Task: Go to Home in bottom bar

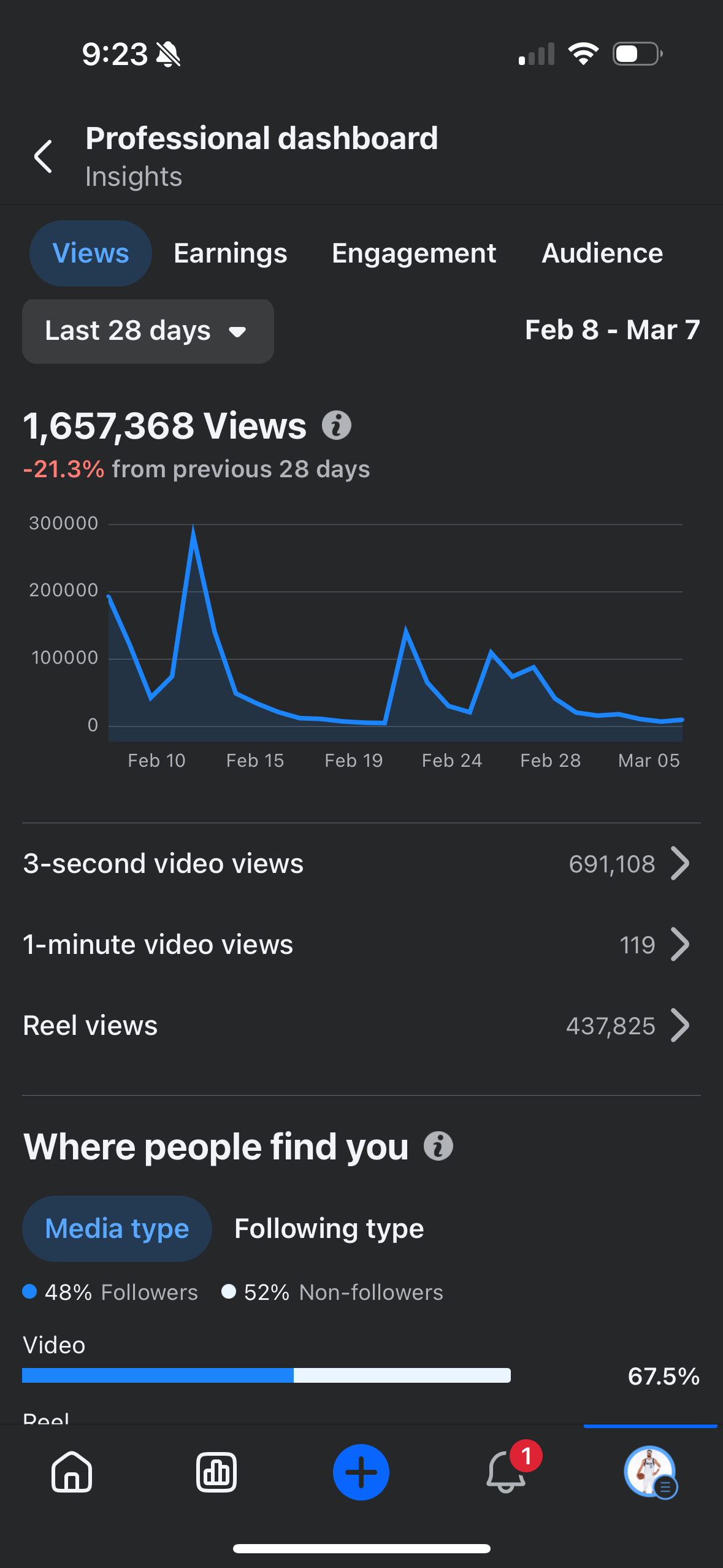Action: [x=72, y=1472]
